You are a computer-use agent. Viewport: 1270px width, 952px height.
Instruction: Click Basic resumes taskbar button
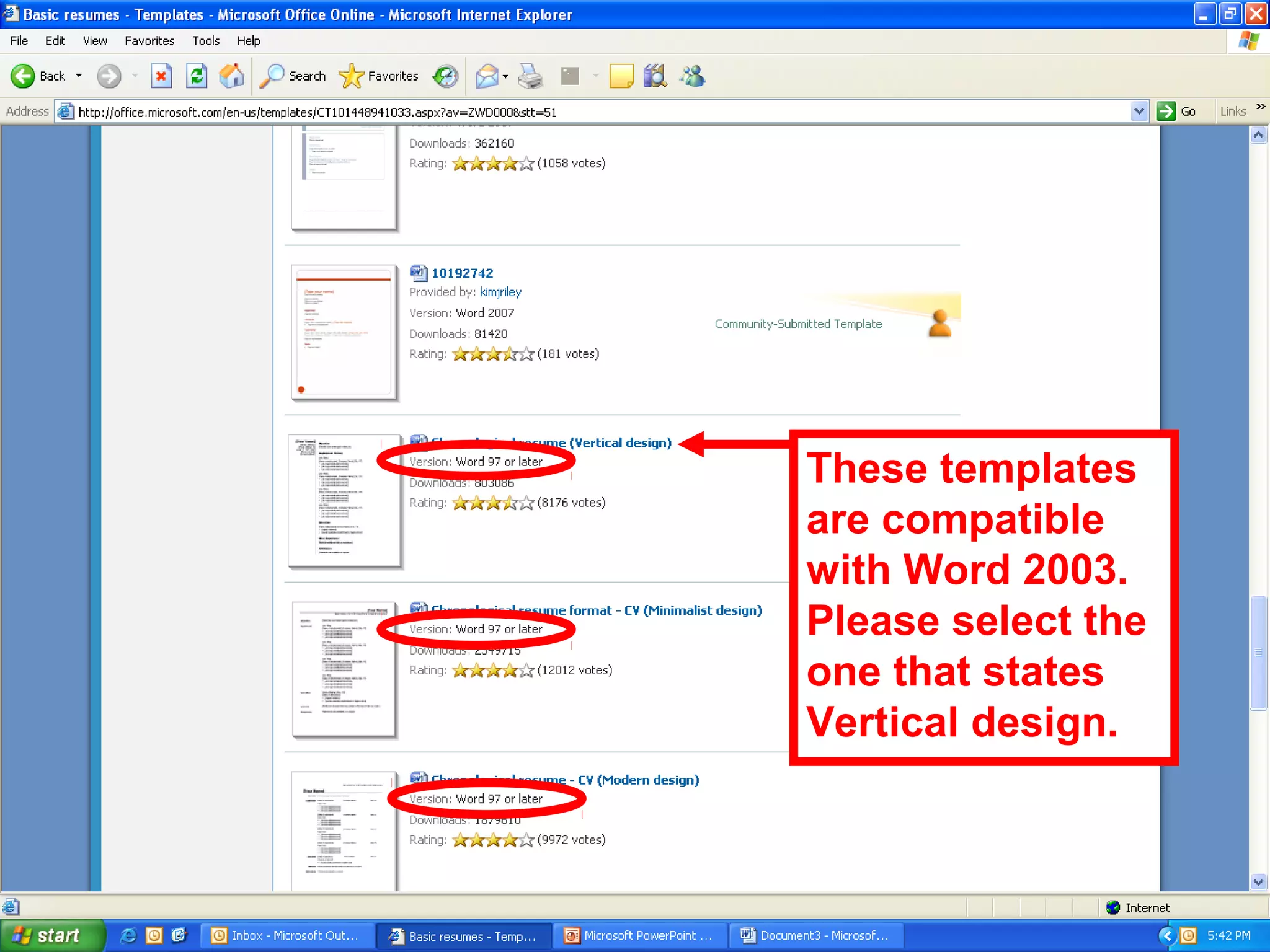(464, 936)
